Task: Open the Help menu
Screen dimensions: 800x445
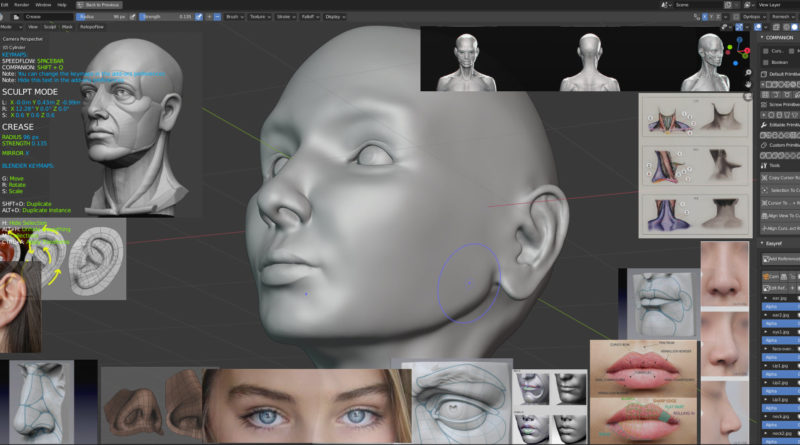Action: click(62, 5)
